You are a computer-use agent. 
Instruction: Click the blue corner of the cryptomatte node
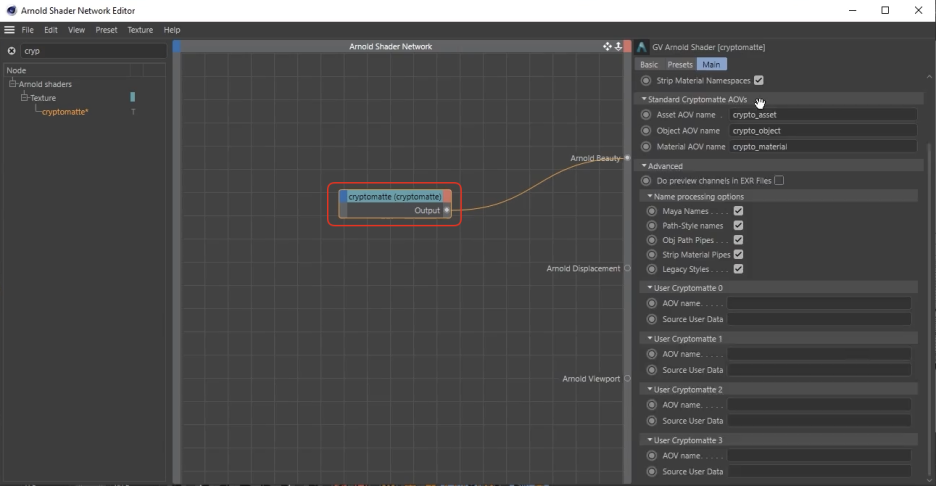point(343,196)
